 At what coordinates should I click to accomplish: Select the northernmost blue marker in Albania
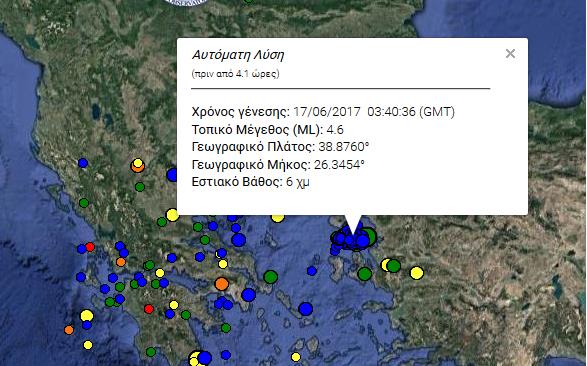tap(83, 163)
